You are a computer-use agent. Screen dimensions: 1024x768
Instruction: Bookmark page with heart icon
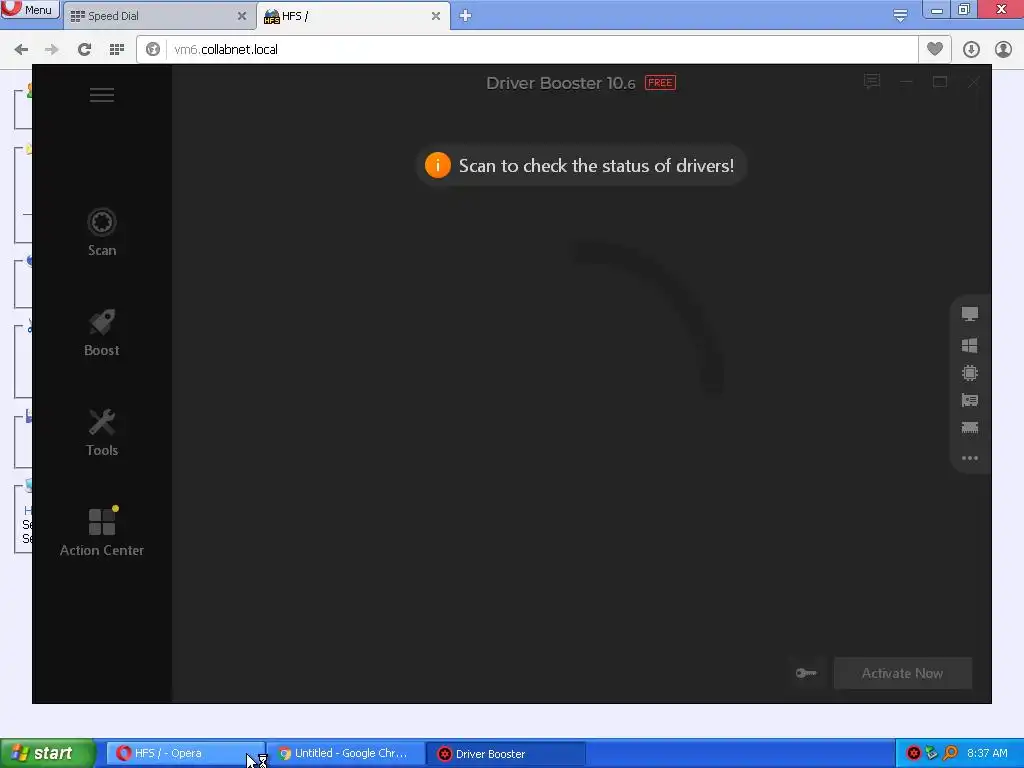pyautogui.click(x=935, y=49)
